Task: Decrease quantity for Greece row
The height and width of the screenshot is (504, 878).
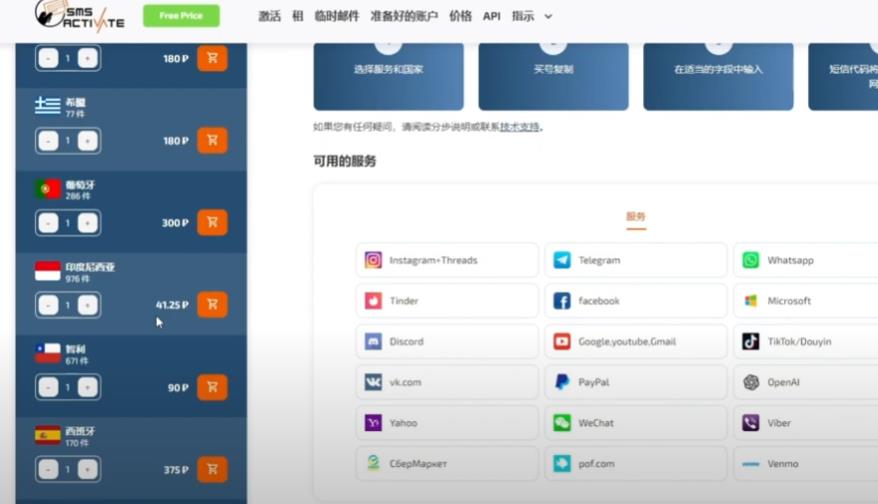Action: pyautogui.click(x=48, y=141)
